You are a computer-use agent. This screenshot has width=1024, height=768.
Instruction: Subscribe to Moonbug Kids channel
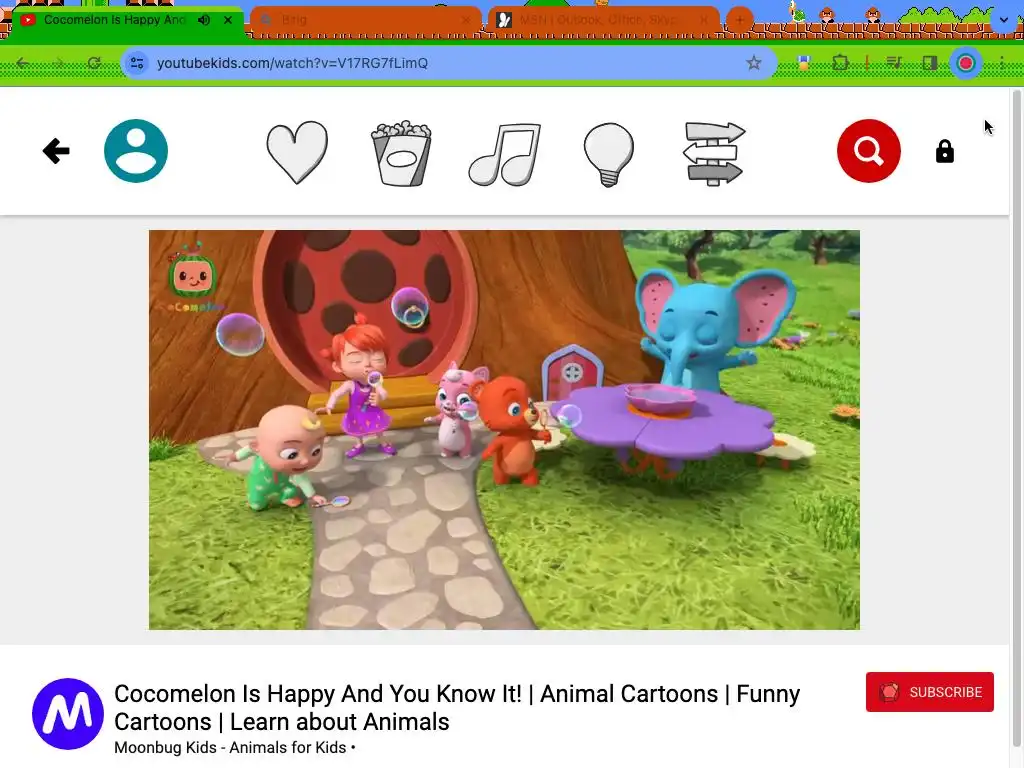[929, 692]
